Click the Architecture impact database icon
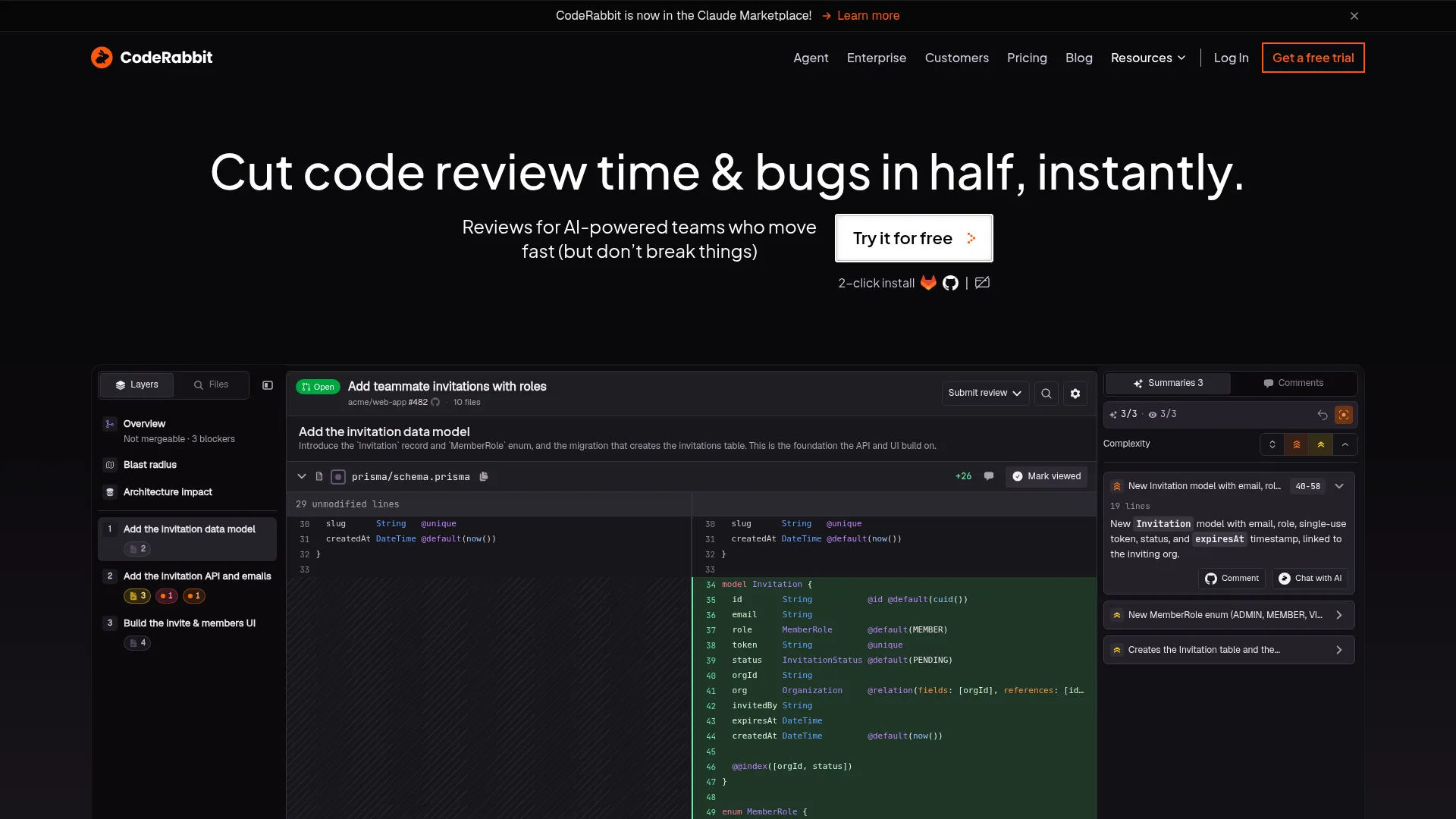The image size is (1456, 819). coord(110,492)
